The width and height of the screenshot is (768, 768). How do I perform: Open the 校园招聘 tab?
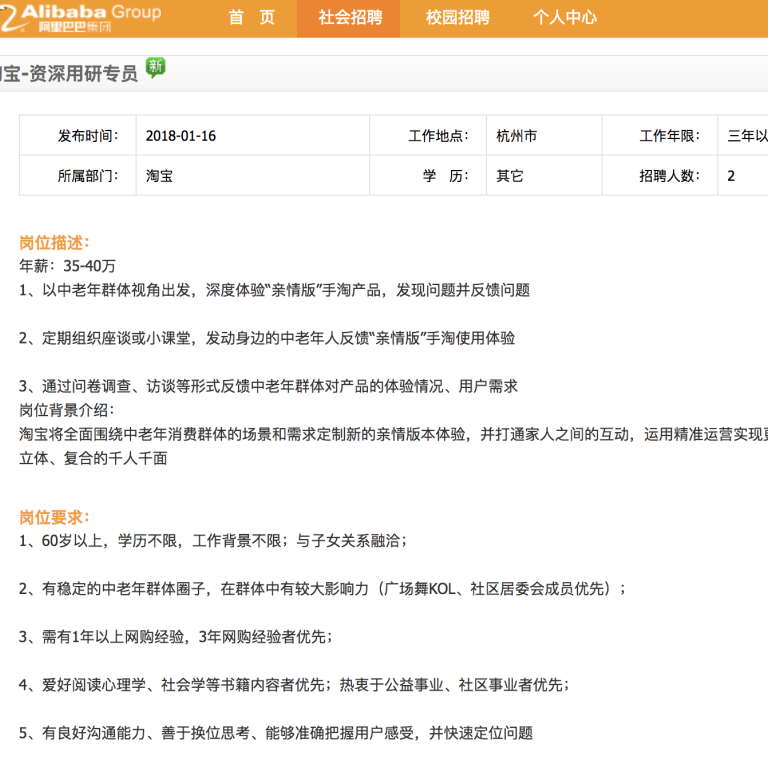[x=458, y=18]
